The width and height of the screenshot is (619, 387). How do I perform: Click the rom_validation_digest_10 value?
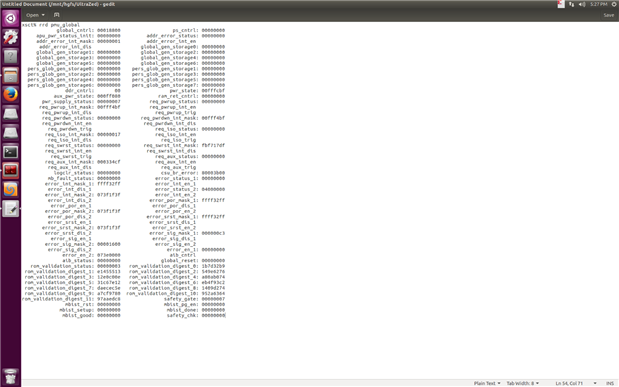click(213, 293)
